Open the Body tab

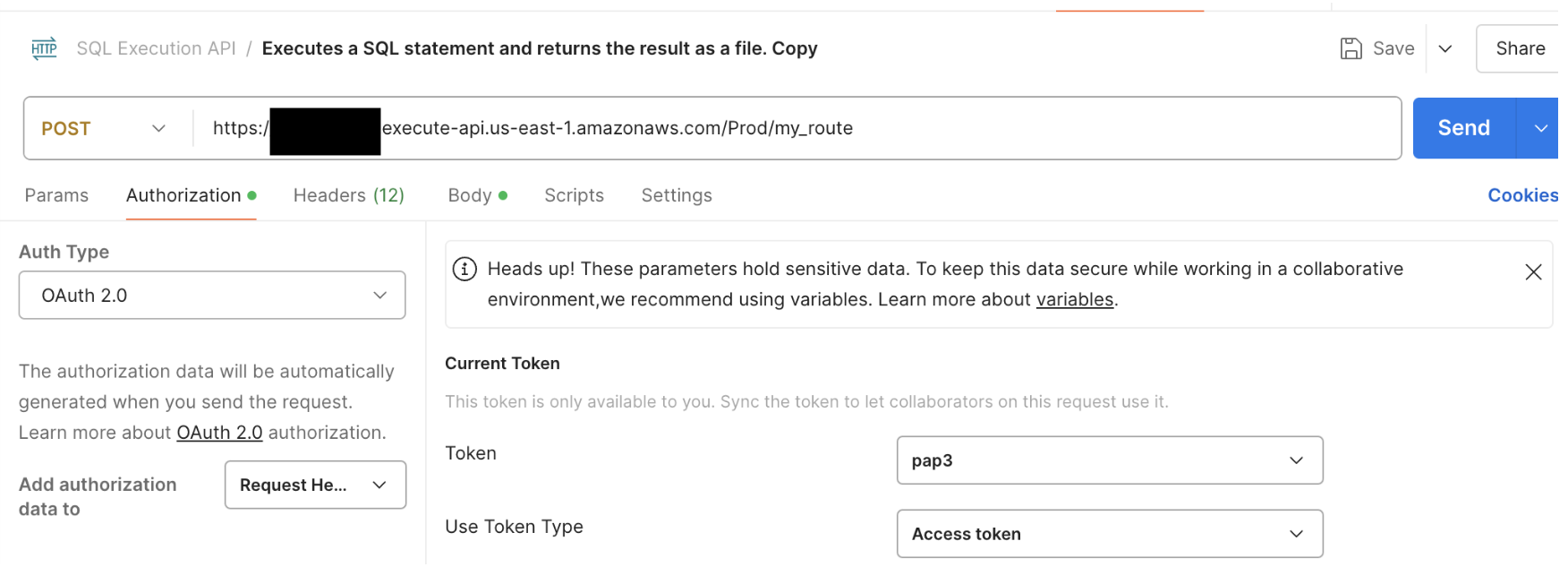[x=470, y=195]
